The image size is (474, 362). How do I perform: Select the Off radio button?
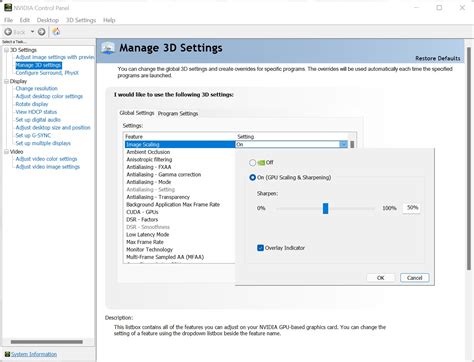click(252, 163)
